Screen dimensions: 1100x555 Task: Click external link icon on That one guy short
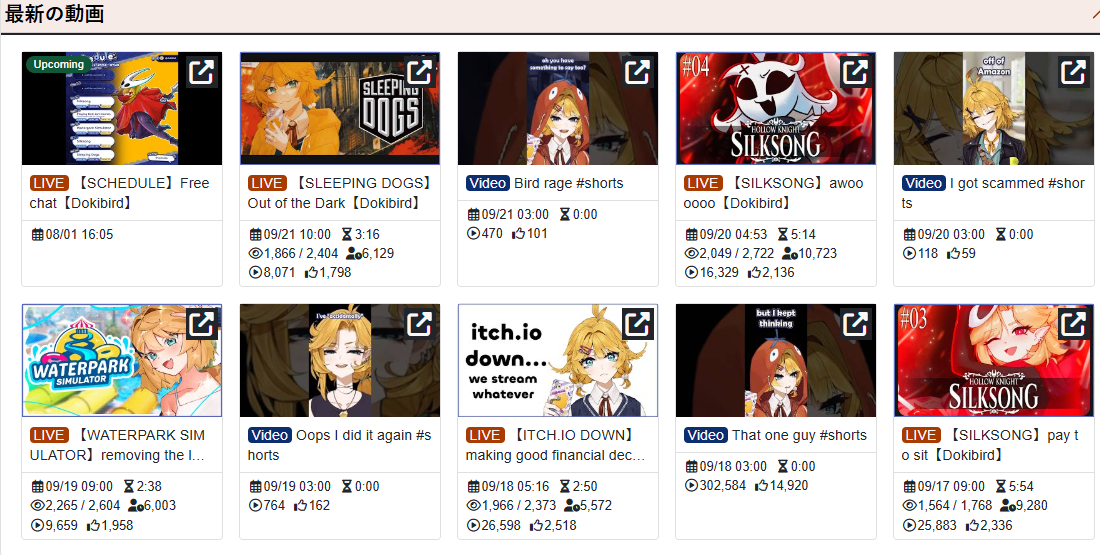pos(856,324)
